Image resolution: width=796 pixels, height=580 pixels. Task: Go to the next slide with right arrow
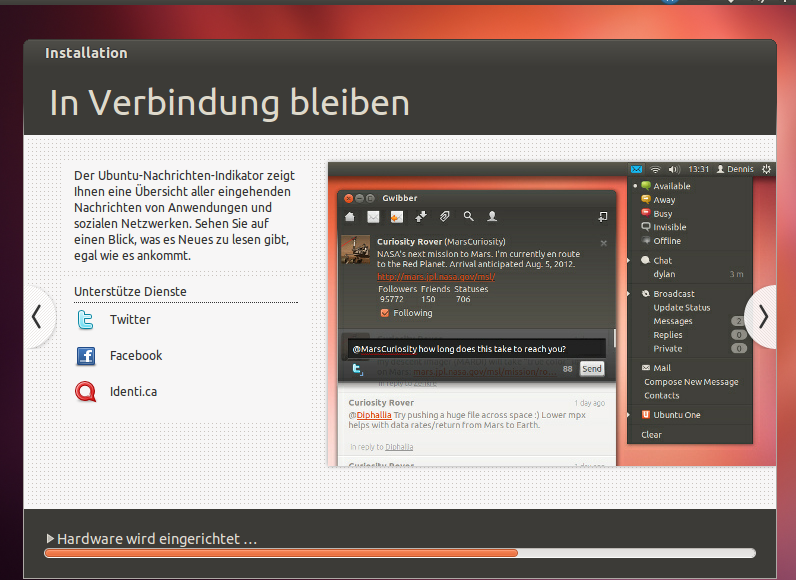[763, 317]
